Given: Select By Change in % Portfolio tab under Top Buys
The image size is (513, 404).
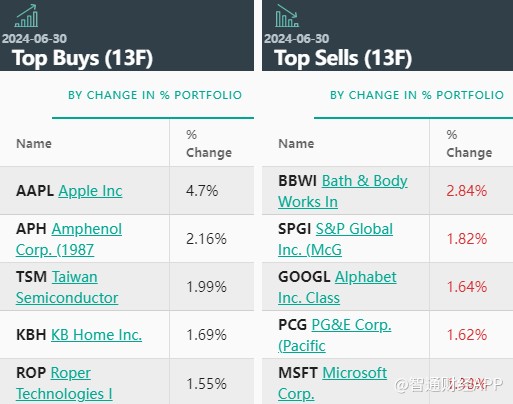Looking at the screenshot, I should [x=155, y=95].
